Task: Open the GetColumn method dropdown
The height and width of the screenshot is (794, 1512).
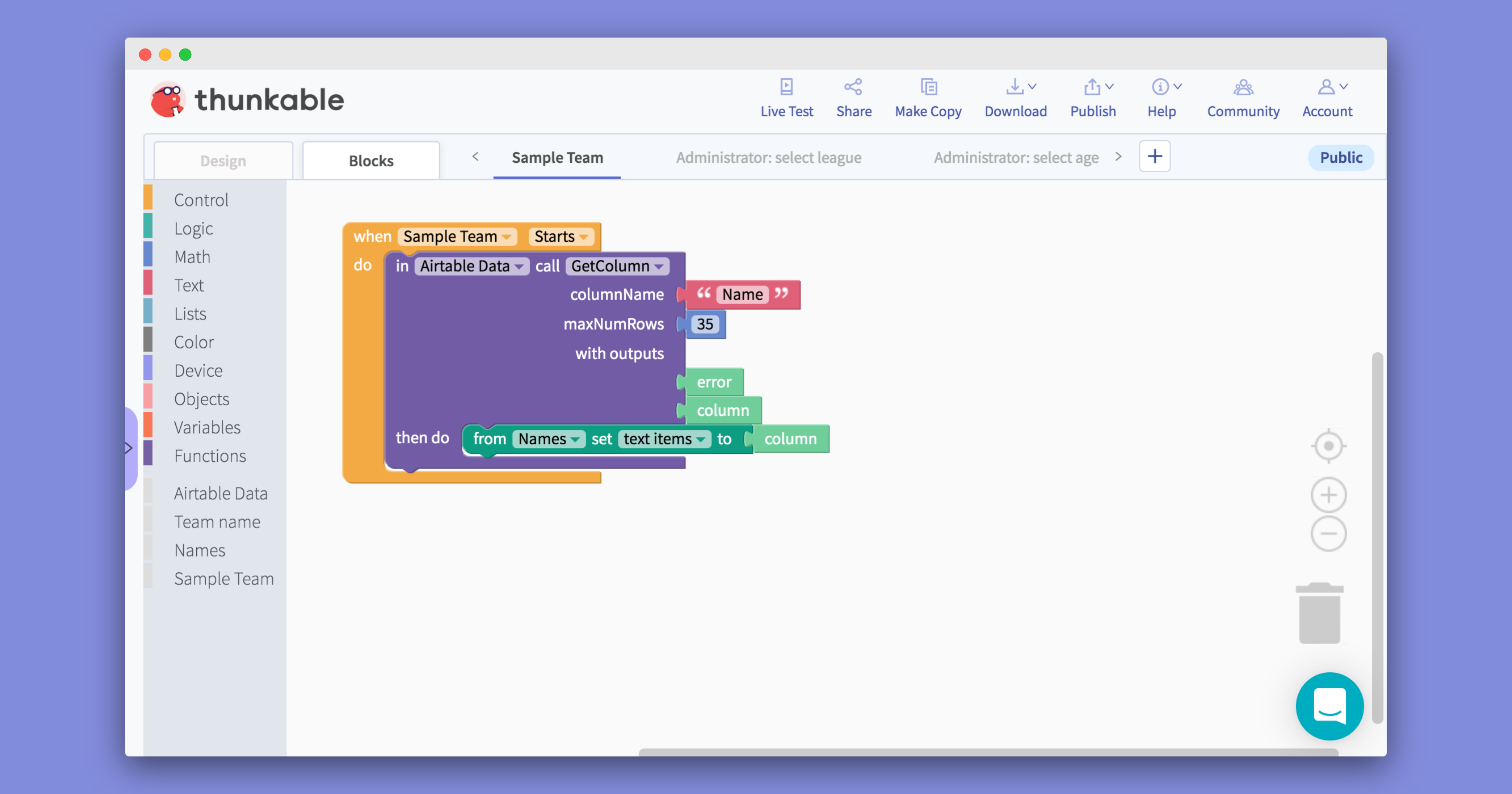Action: pyautogui.click(x=617, y=266)
